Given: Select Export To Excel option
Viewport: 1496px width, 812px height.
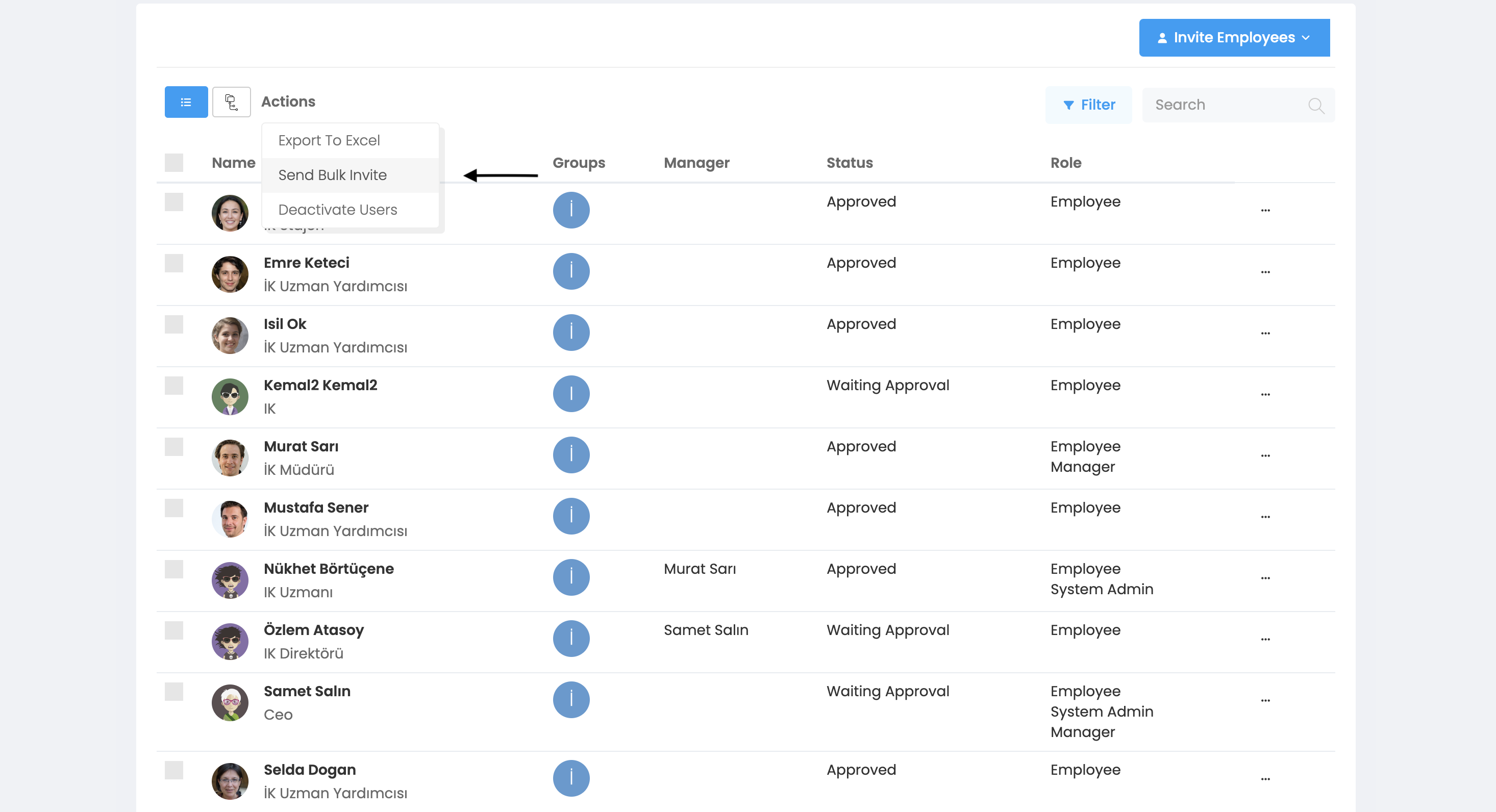Looking at the screenshot, I should click(x=329, y=140).
